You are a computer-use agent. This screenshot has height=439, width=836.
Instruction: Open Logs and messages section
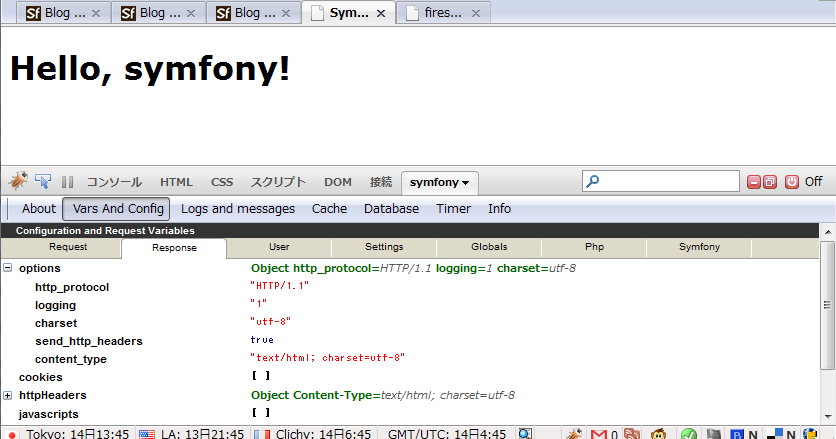pyautogui.click(x=238, y=209)
